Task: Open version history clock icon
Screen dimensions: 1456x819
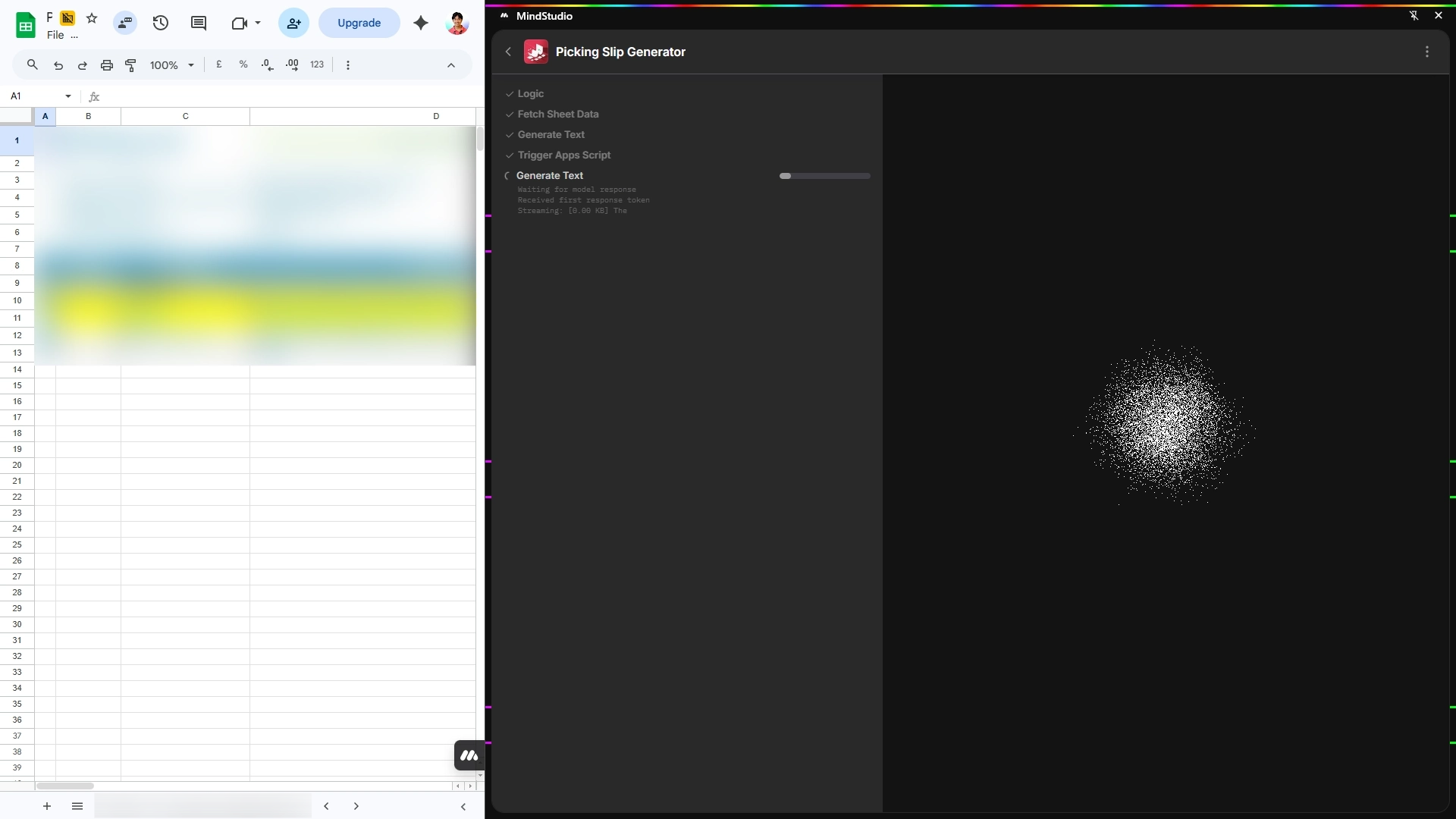Action: tap(160, 23)
